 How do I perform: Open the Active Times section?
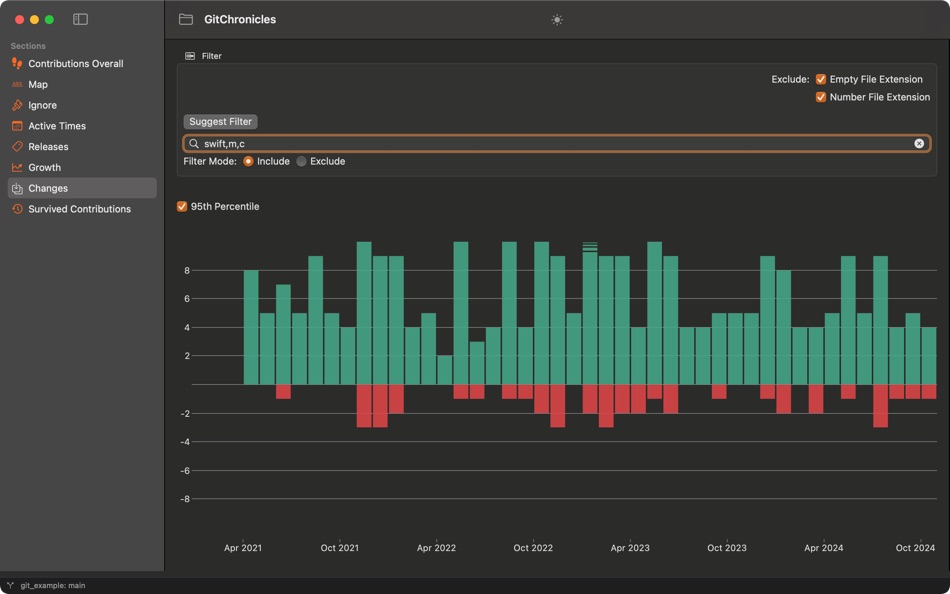(x=82, y=125)
